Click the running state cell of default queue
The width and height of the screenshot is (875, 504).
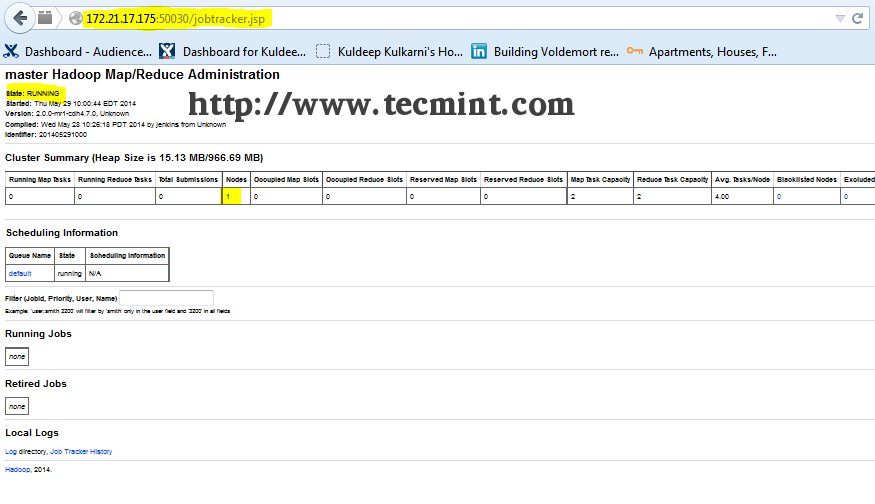tap(70, 273)
